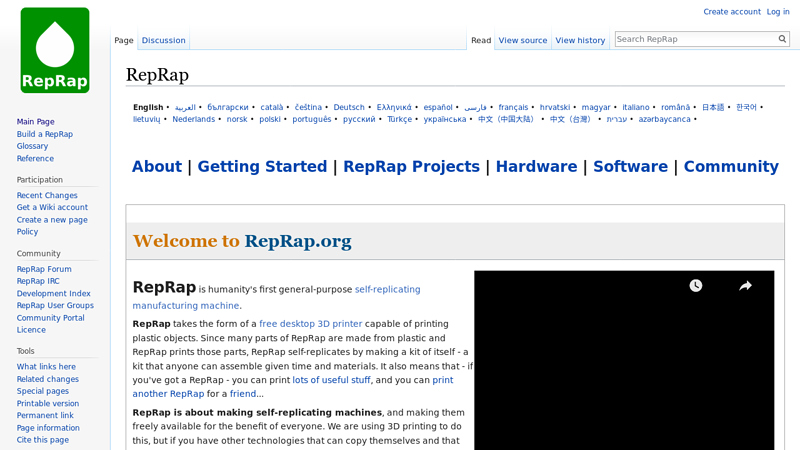
Task: Switch to the Page tab
Action: (124, 40)
